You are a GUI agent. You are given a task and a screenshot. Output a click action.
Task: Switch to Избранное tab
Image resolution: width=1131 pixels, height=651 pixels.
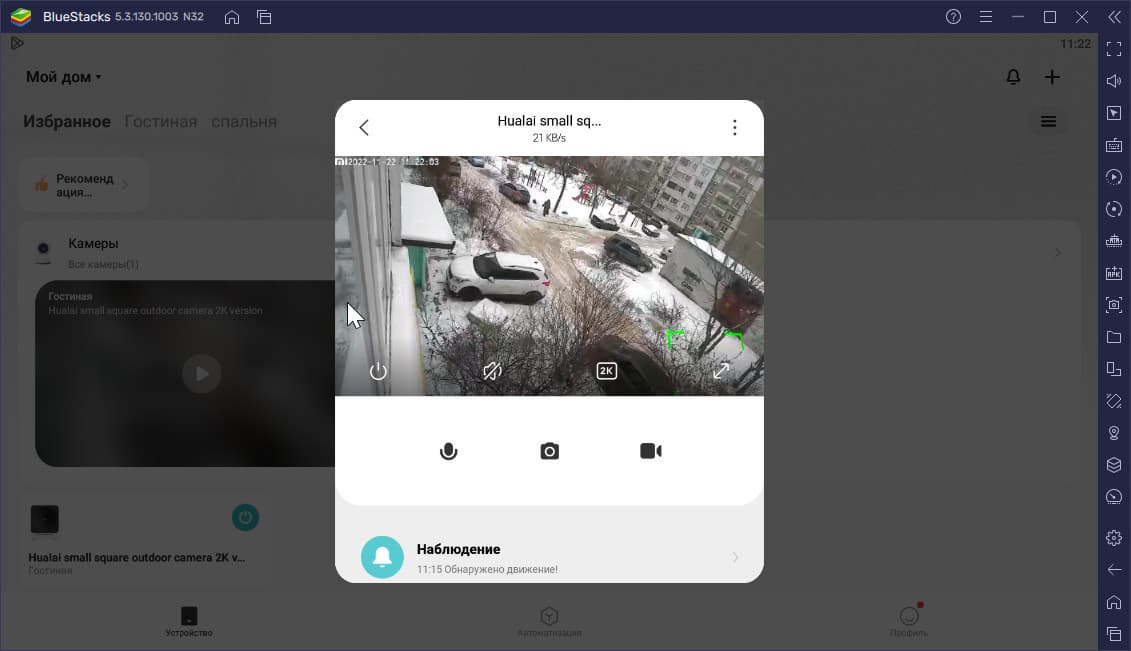click(x=67, y=121)
